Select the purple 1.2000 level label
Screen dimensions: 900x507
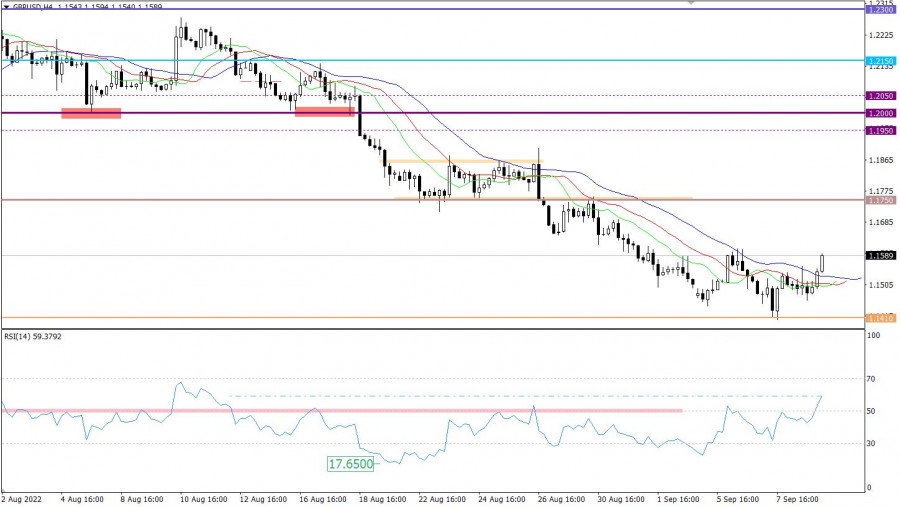tap(881, 113)
